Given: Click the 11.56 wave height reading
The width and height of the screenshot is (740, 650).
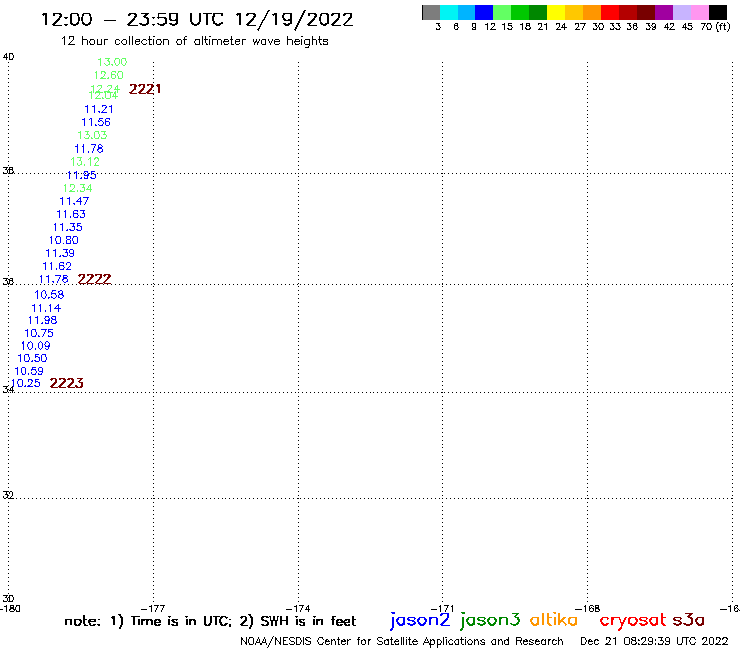Looking at the screenshot, I should (x=96, y=122).
